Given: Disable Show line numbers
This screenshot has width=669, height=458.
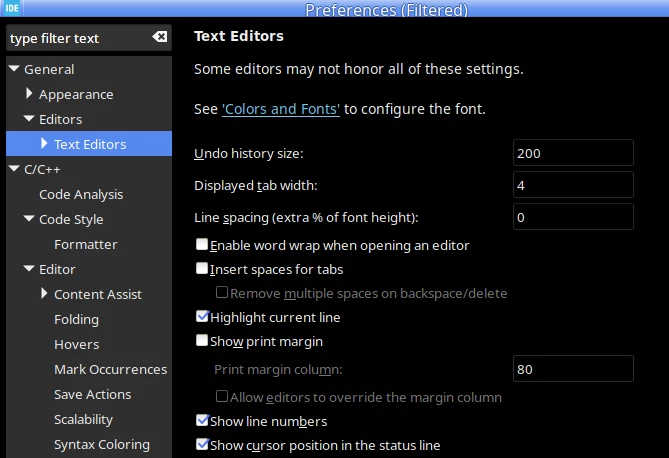Looking at the screenshot, I should [x=202, y=420].
